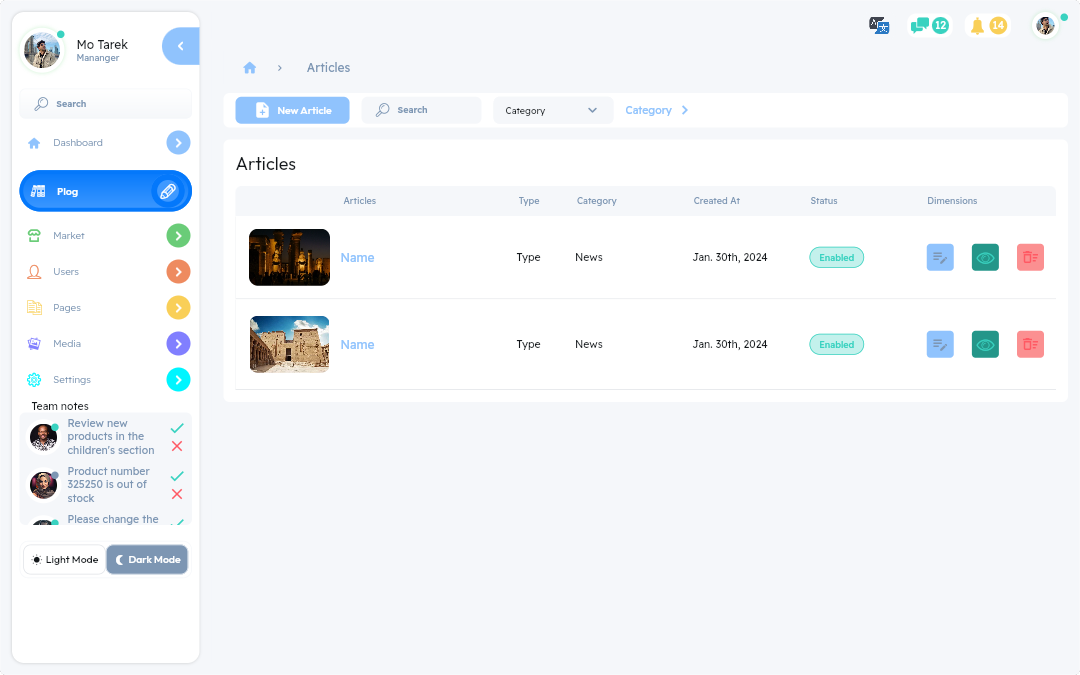Expand the Dashboard sidebar item

click(178, 142)
